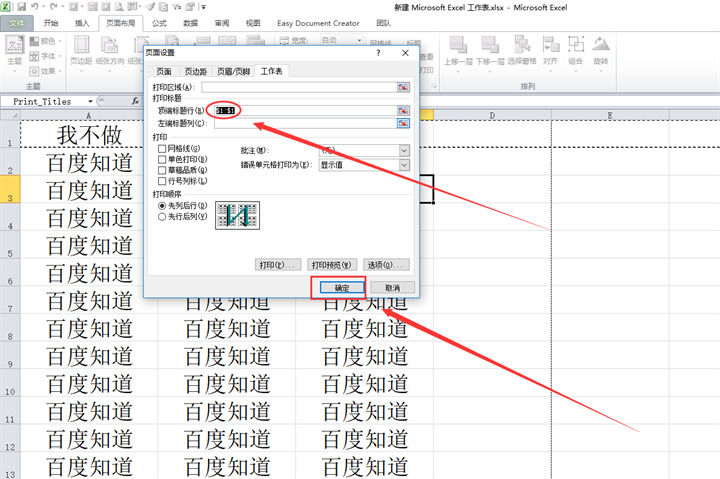
Task: Open the Insert (插入) ribbon tab
Action: coord(82,23)
